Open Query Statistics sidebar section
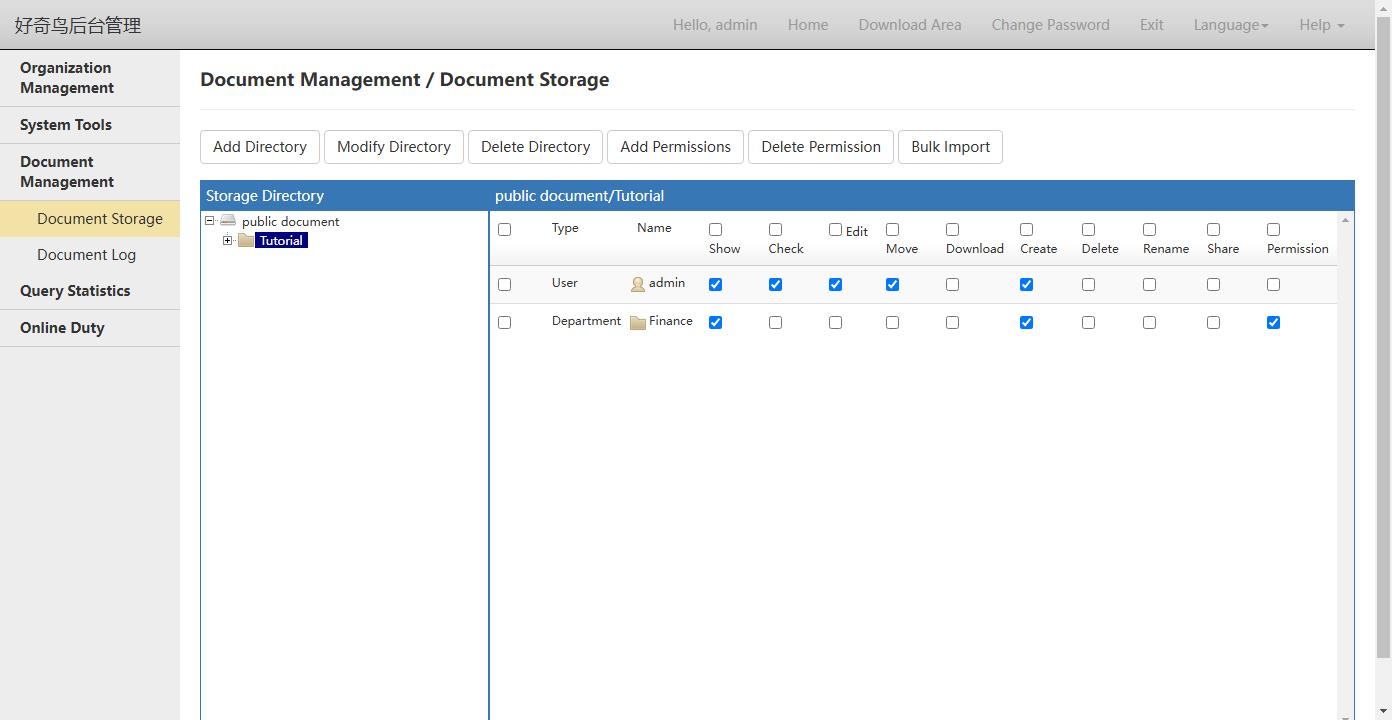 (x=75, y=291)
